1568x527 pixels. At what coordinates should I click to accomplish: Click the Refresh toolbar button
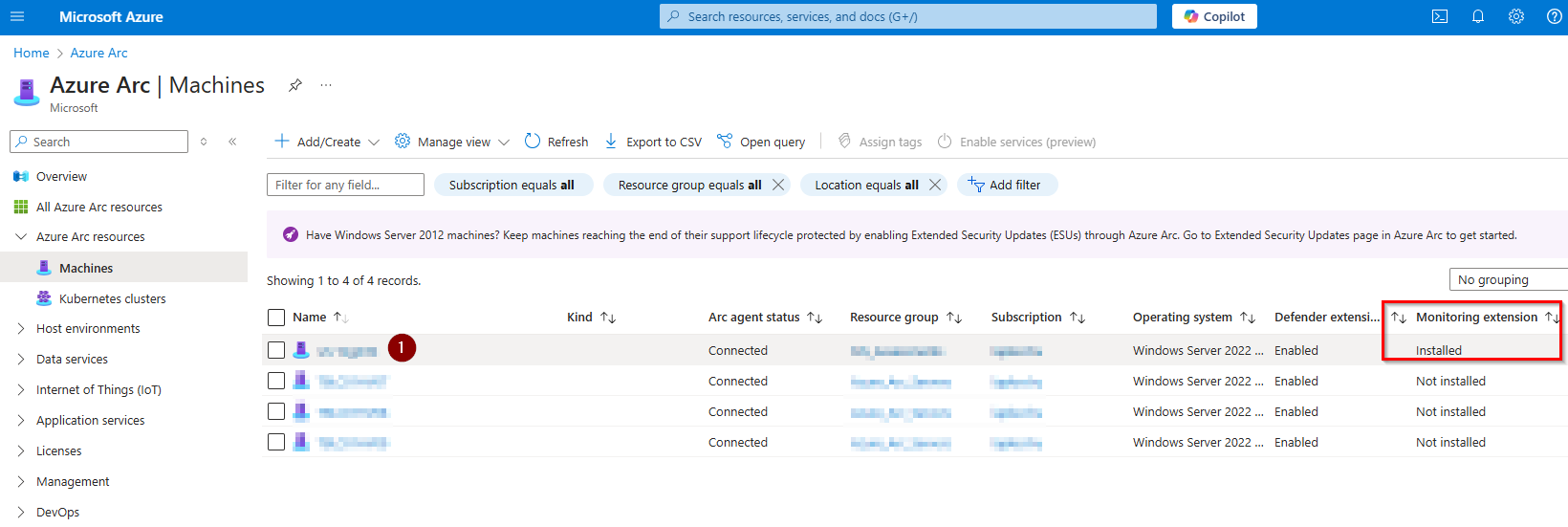[x=556, y=142]
